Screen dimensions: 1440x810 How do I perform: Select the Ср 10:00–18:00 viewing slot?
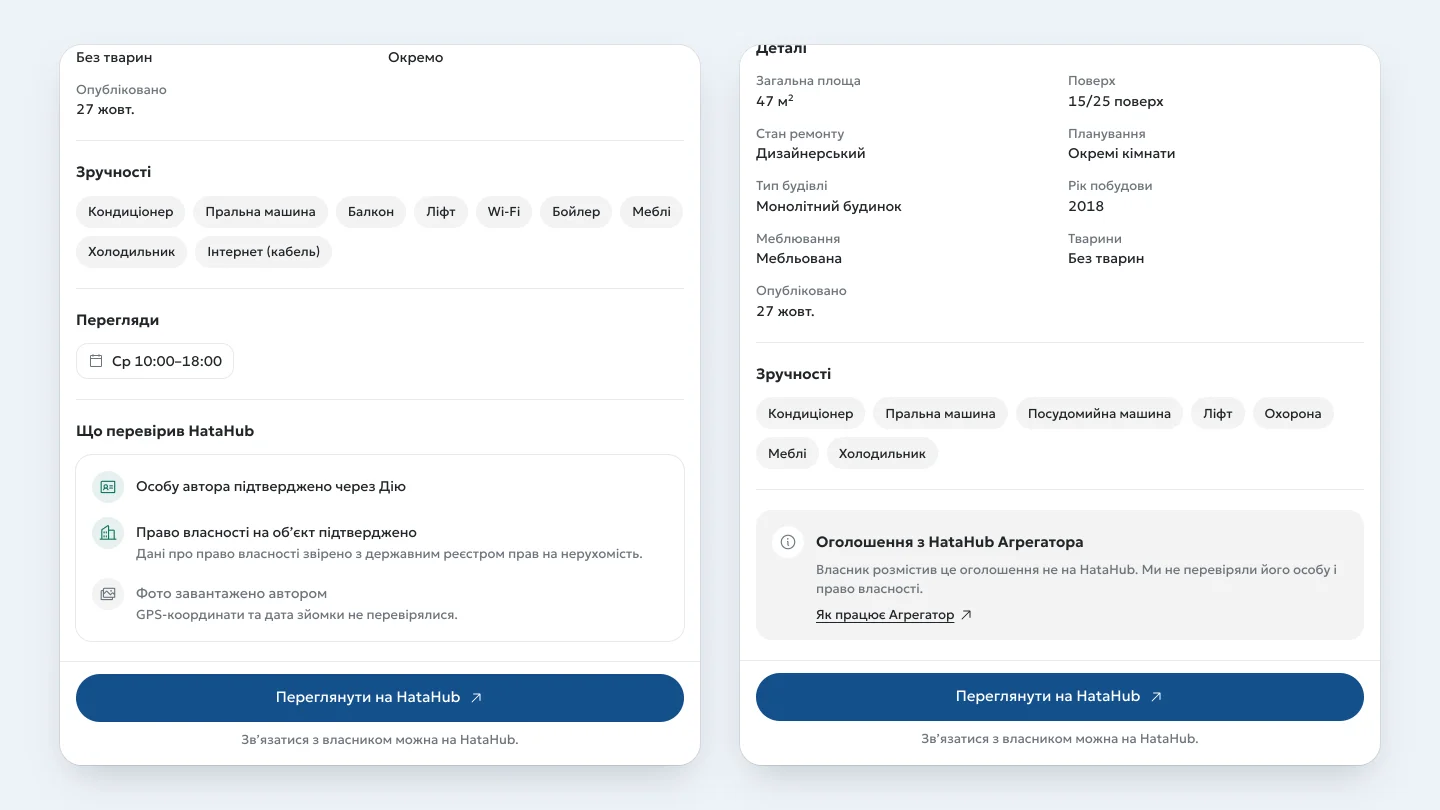(x=155, y=361)
